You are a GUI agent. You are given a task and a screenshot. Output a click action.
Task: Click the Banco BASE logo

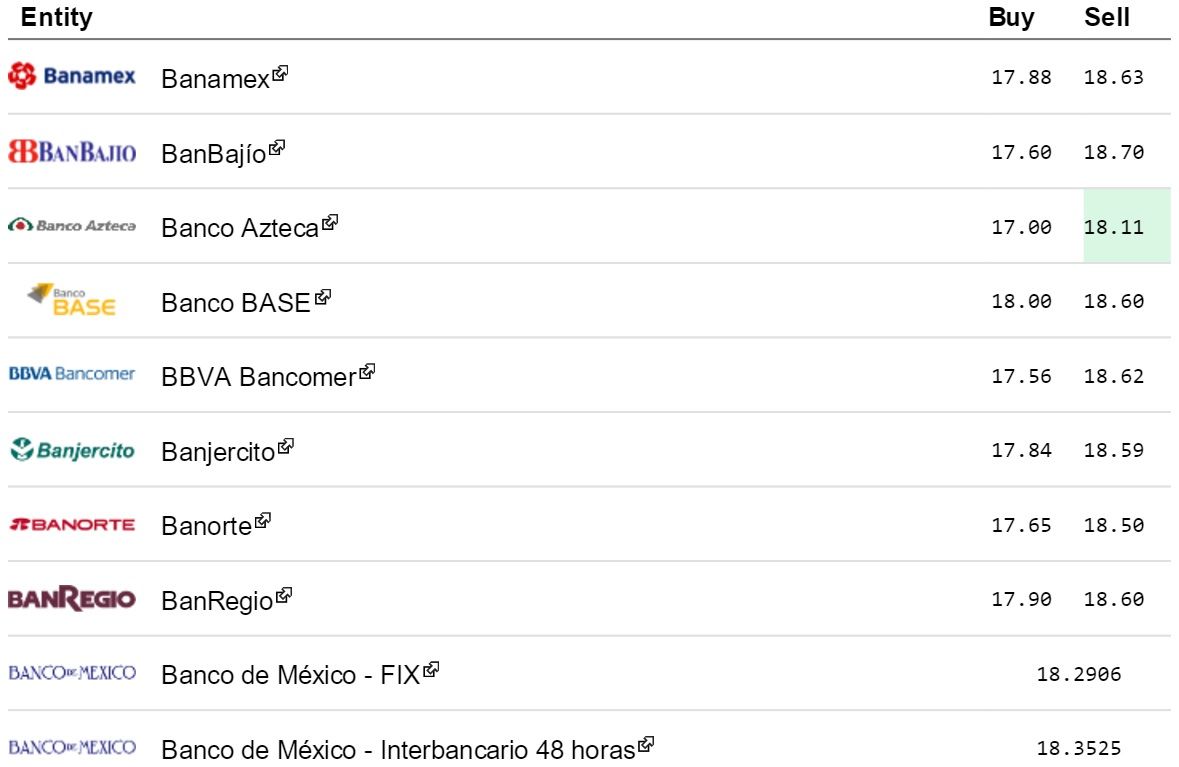[x=71, y=300]
